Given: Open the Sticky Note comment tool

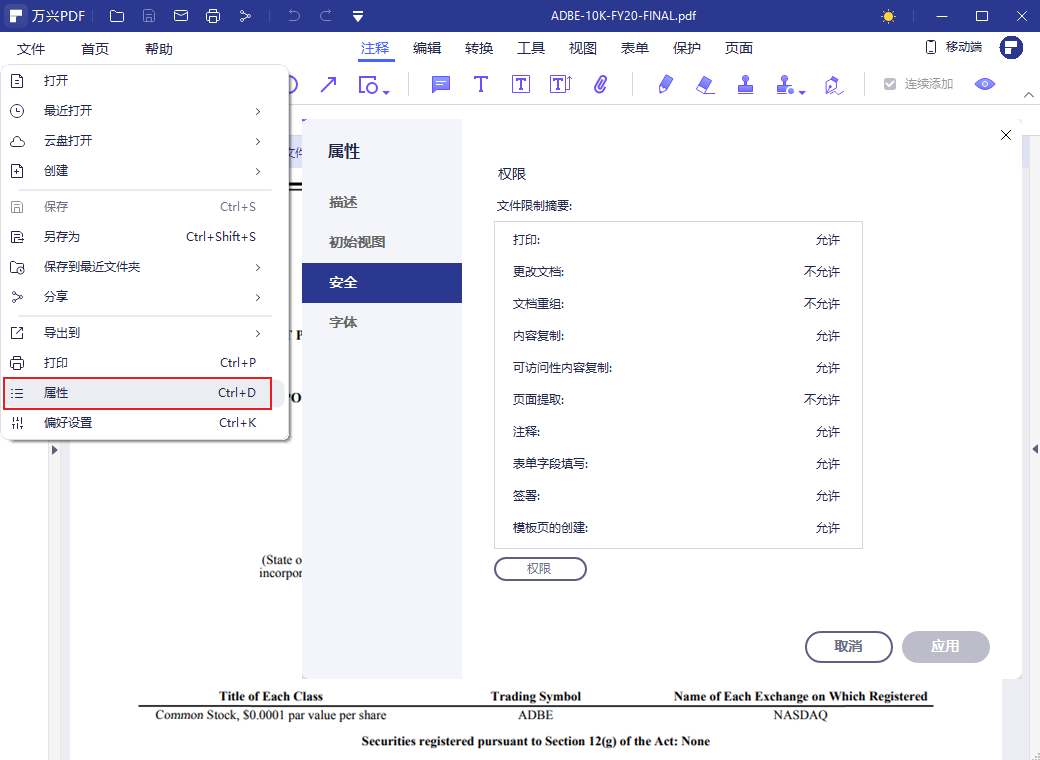Looking at the screenshot, I should [440, 85].
